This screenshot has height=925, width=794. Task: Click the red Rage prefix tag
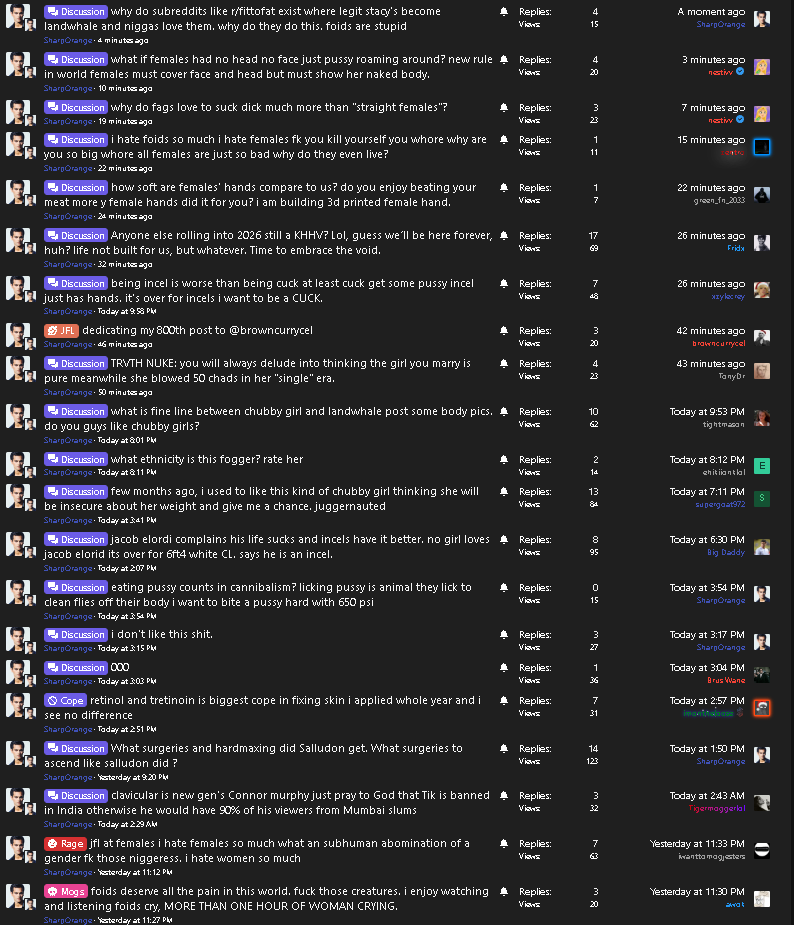(x=65, y=844)
